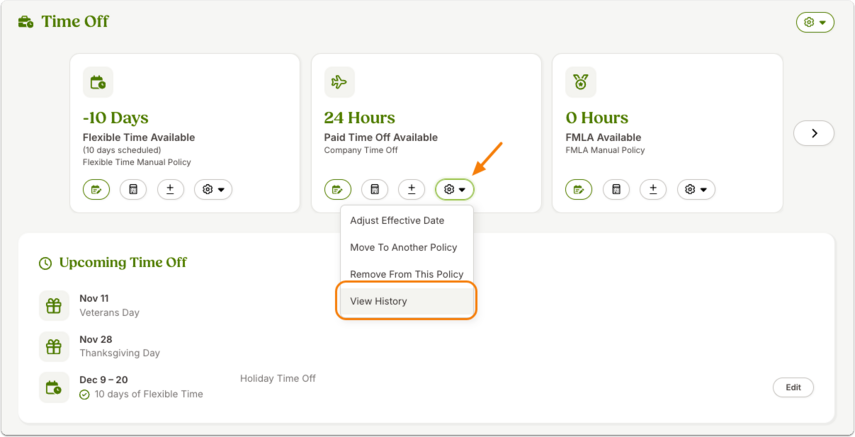Click the clock icon beside Upcoming Time Off
The height and width of the screenshot is (437, 855).
[x=45, y=264]
